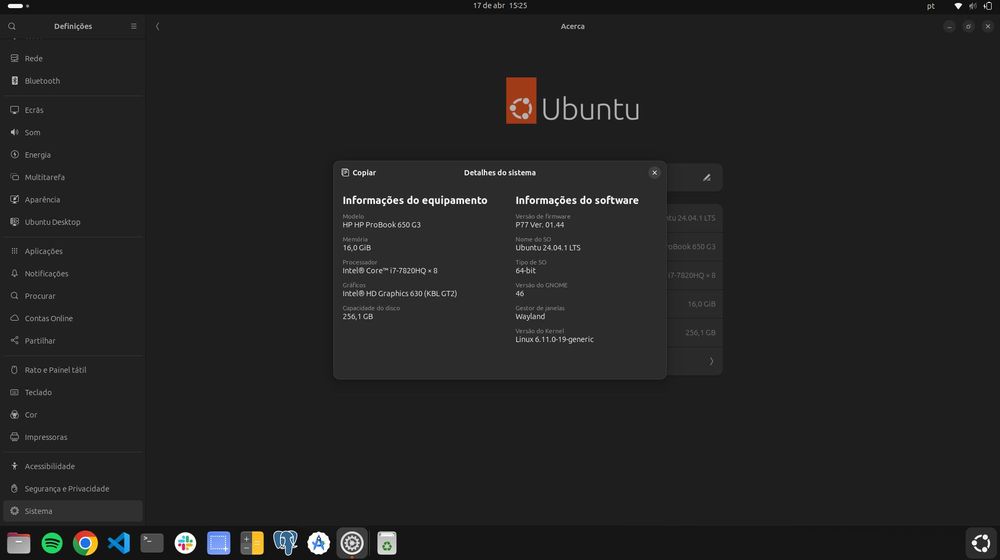Open the pt keyboard layout indicator
The width and height of the screenshot is (1000, 560).
pyautogui.click(x=930, y=6)
